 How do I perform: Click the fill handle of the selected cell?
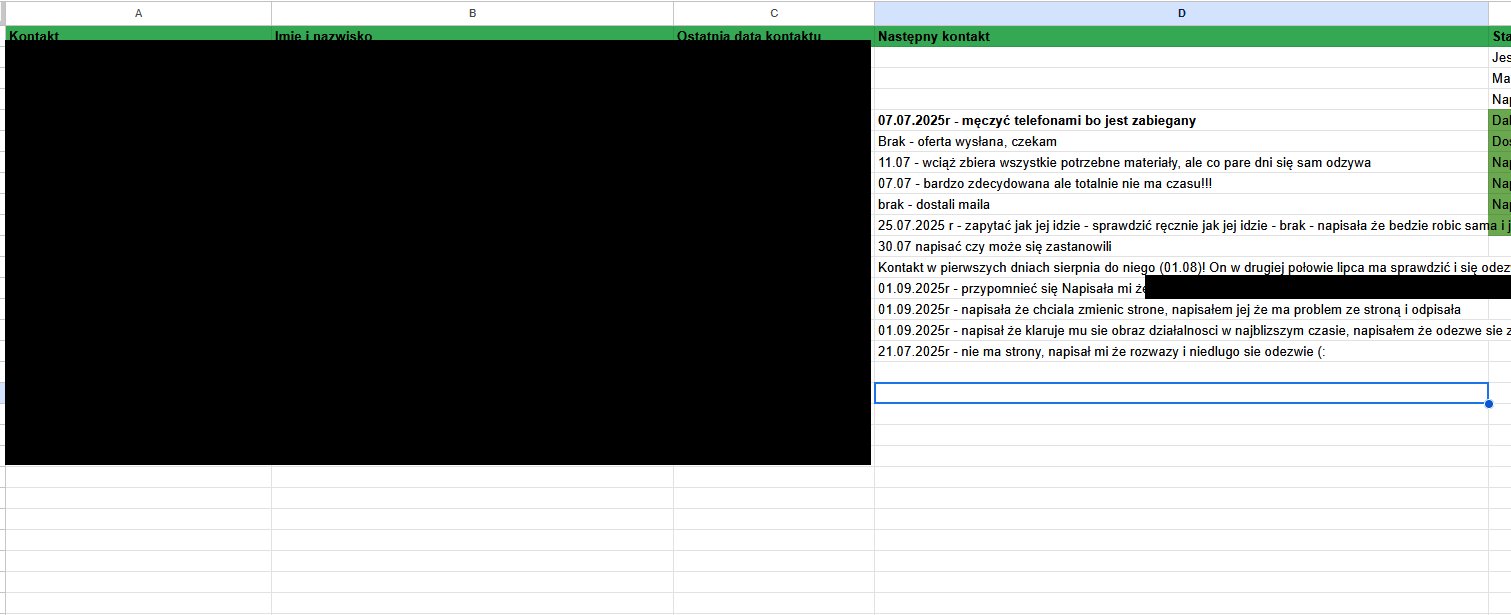coord(1489,404)
